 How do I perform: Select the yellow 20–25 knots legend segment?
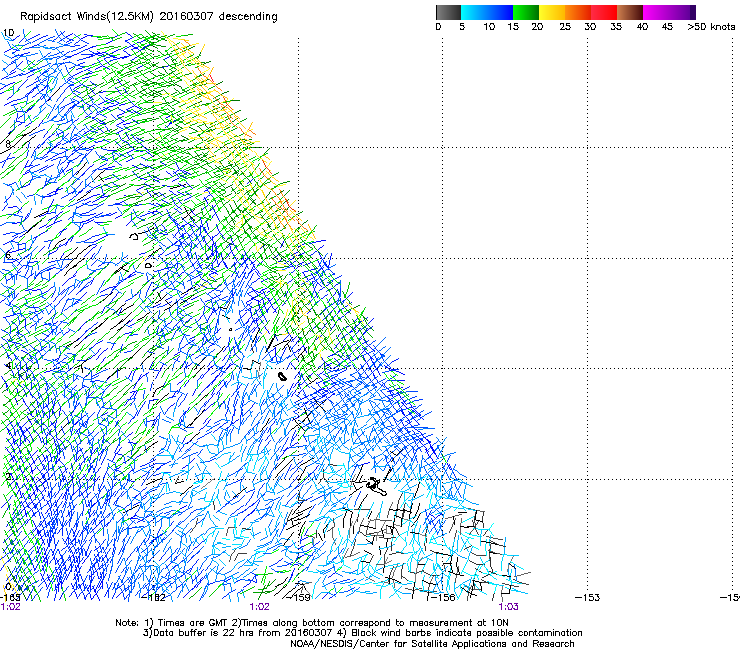click(x=552, y=12)
